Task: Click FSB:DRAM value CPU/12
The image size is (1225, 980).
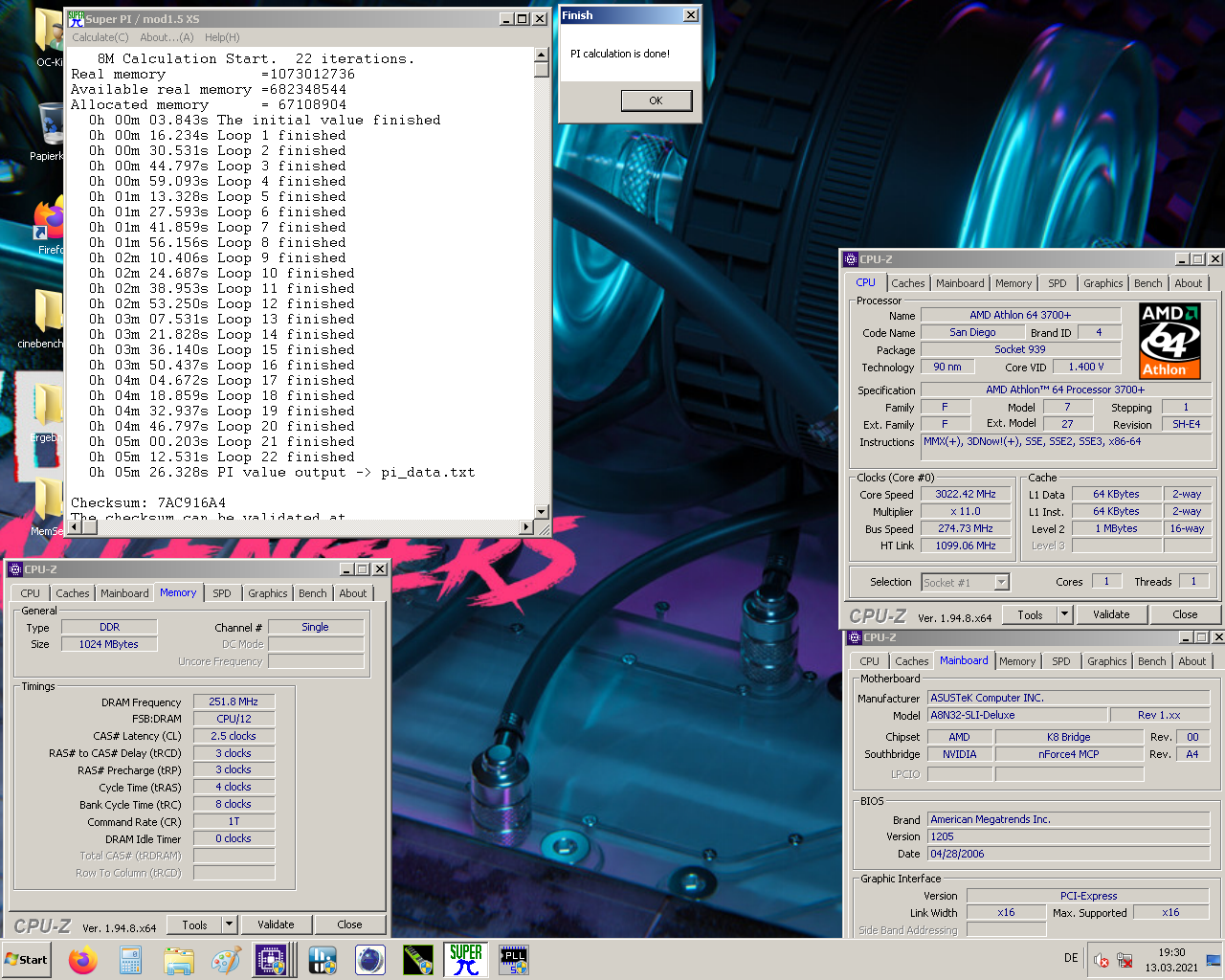Action: pyautogui.click(x=234, y=719)
